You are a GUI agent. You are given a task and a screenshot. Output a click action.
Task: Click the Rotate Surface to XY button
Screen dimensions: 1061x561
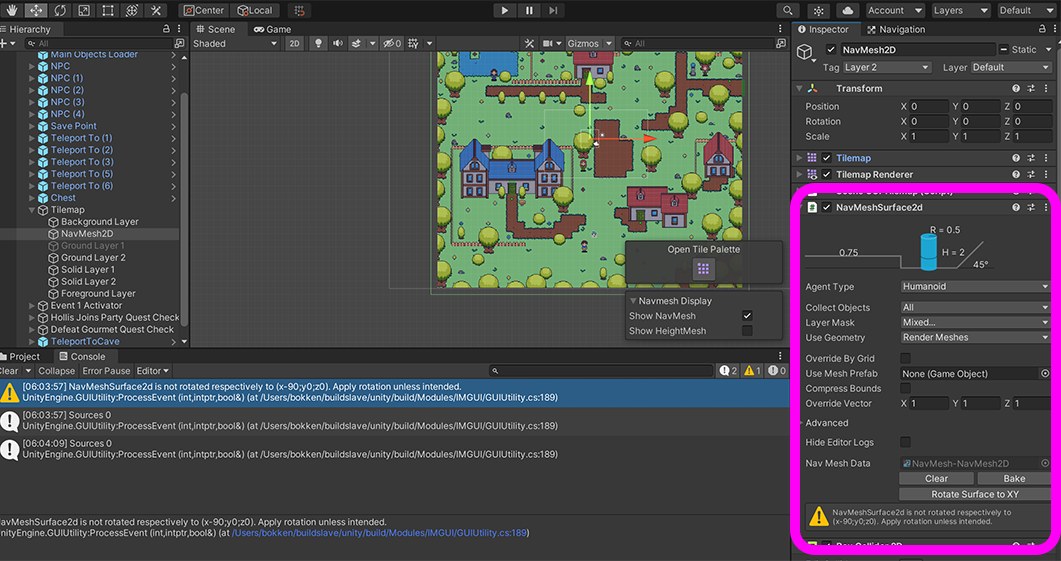(975, 494)
